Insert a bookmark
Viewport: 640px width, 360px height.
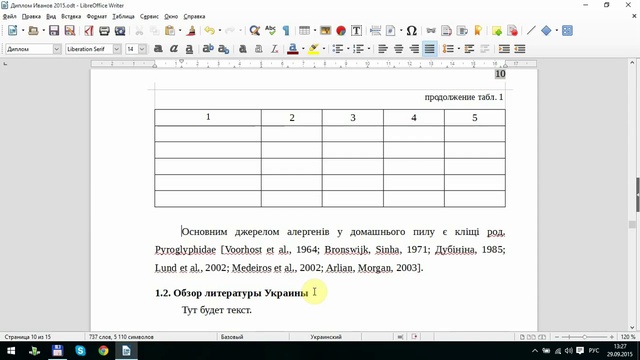(478, 31)
